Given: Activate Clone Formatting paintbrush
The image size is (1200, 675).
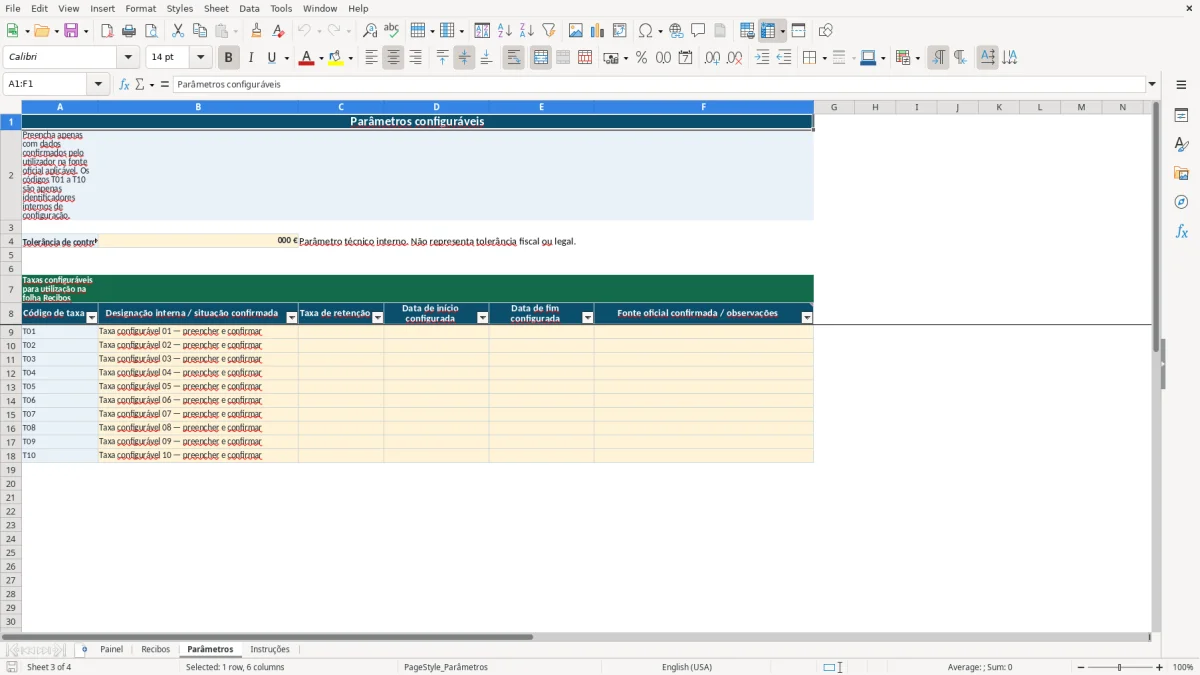Looking at the screenshot, I should click(256, 31).
